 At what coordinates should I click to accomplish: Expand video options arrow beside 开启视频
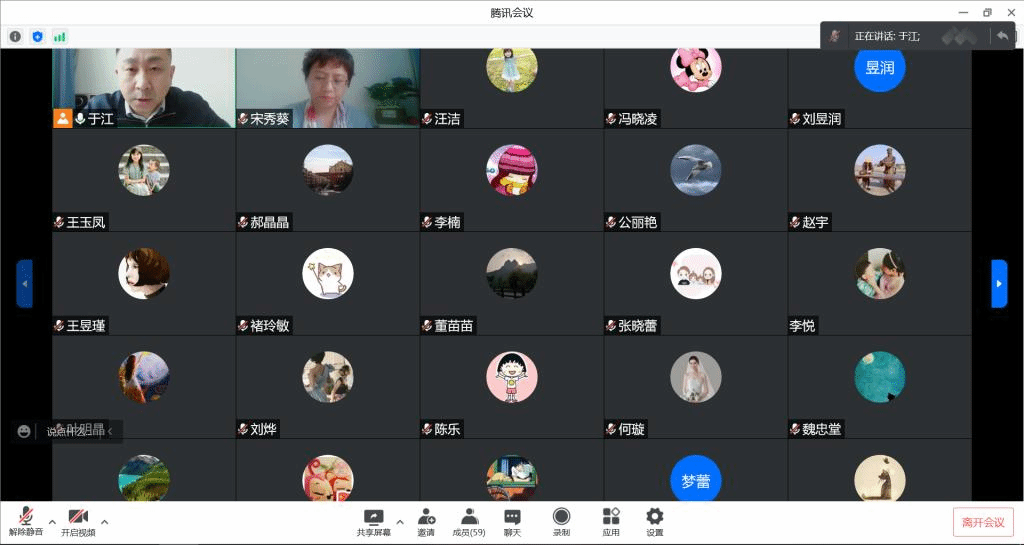[104, 521]
